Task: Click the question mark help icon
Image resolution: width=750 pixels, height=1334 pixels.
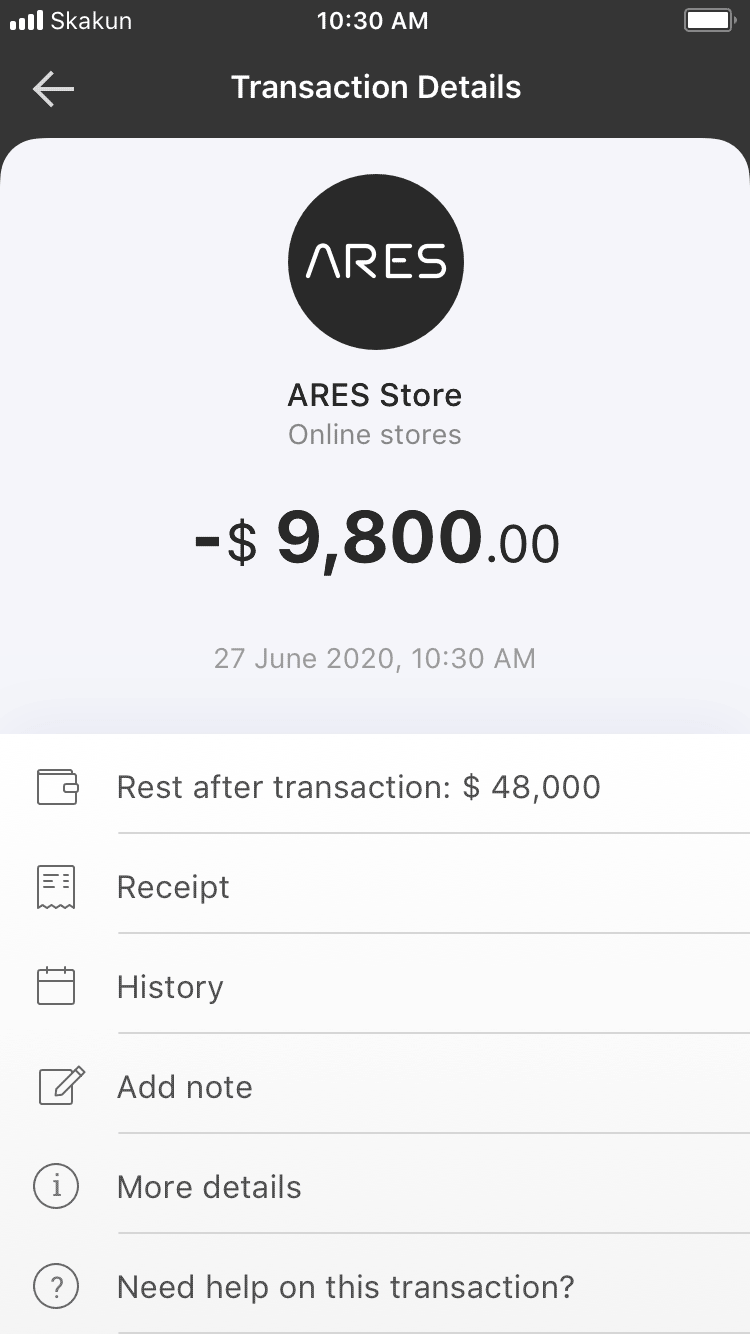Action: (x=56, y=1286)
